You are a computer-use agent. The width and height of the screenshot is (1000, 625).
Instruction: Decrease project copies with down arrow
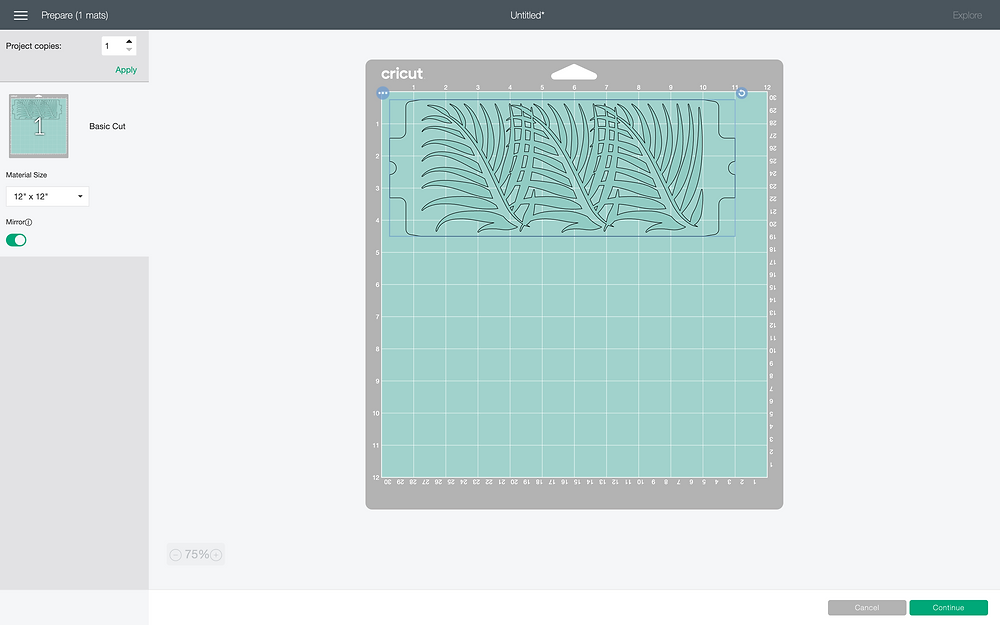pos(129,50)
